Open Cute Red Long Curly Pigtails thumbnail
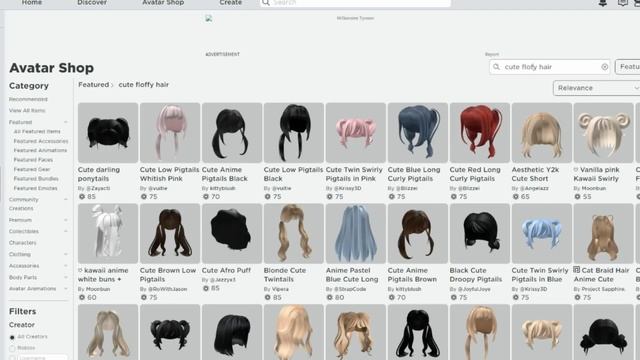The width and height of the screenshot is (640, 360). (480, 133)
